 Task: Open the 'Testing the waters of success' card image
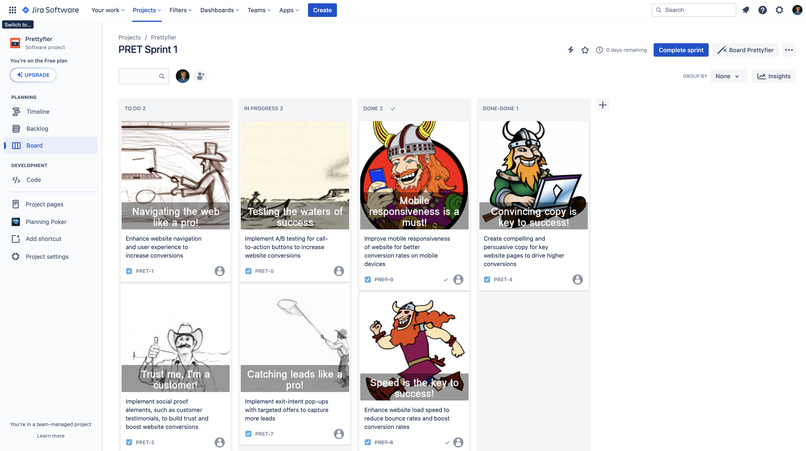coord(295,175)
